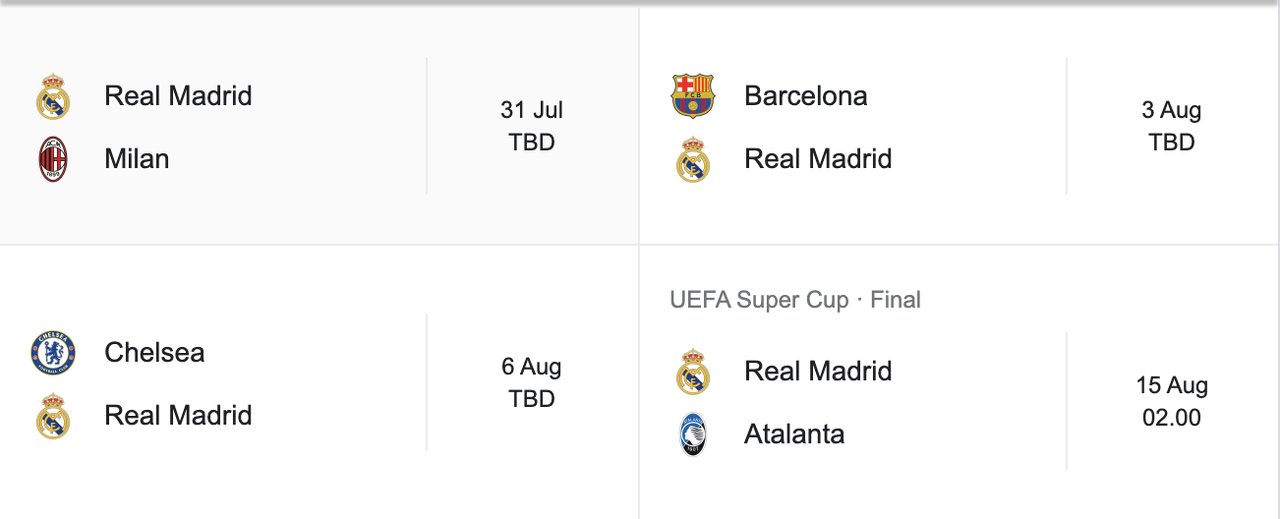
Task: Select the Atalanta team name
Action: (795, 434)
